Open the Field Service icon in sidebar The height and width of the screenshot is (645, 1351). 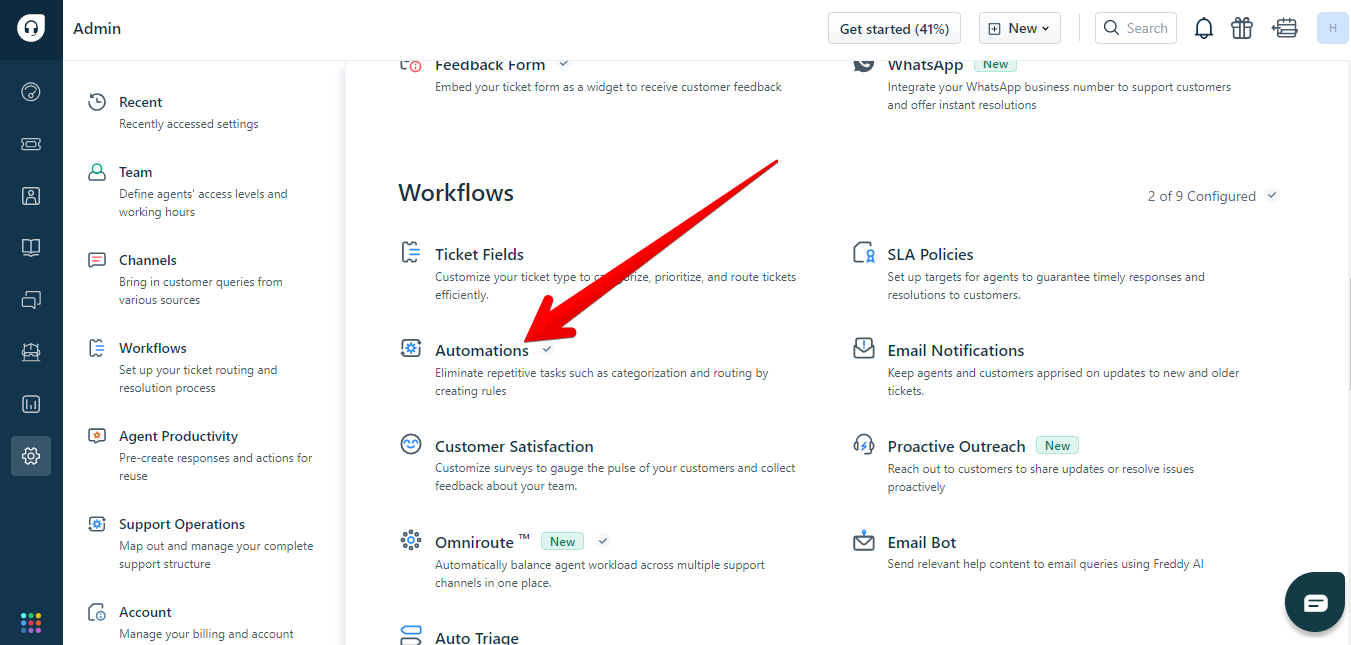(31, 352)
